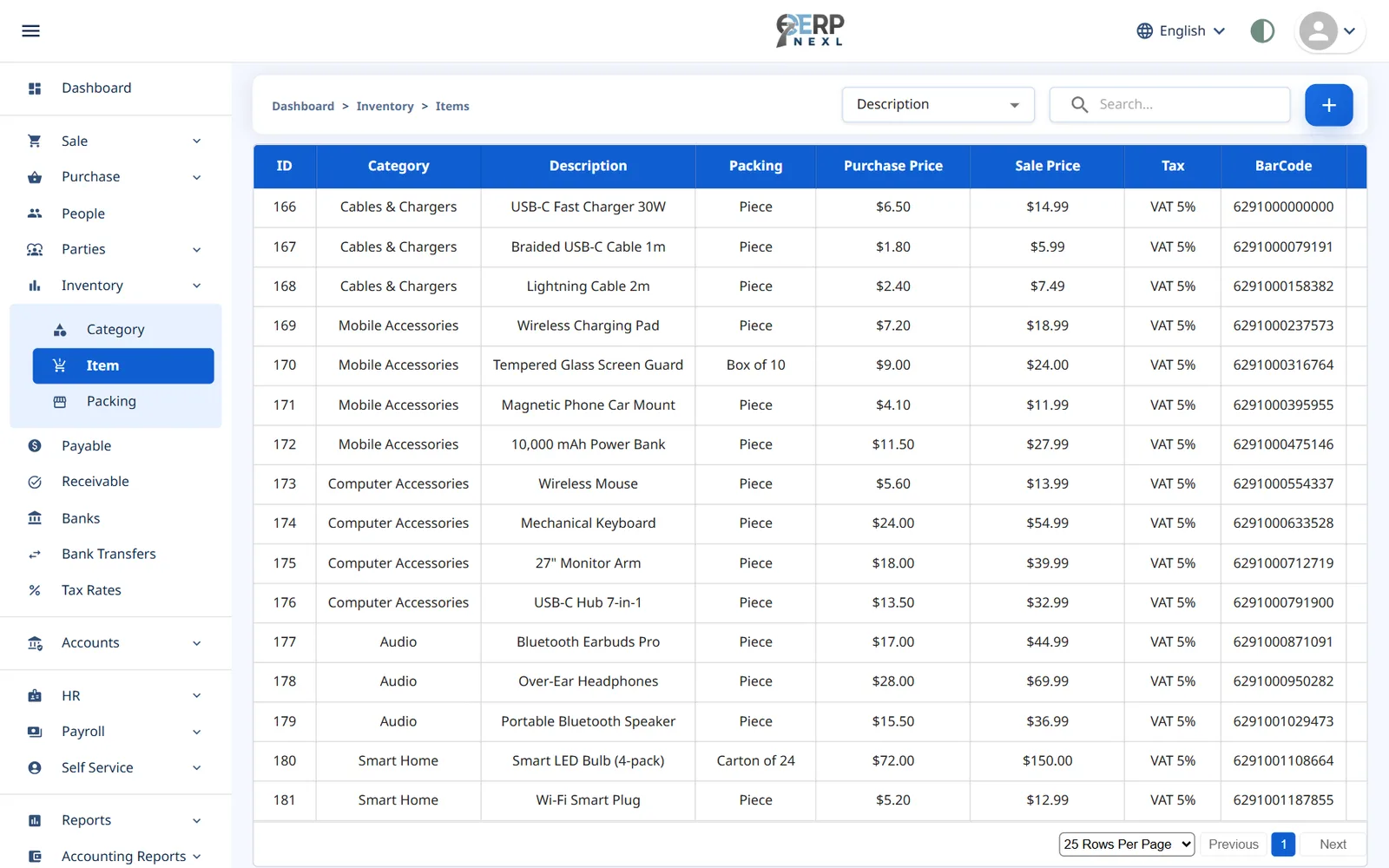Toggle dark mode contrast icon
This screenshot has width=1389, height=868.
[1262, 31]
